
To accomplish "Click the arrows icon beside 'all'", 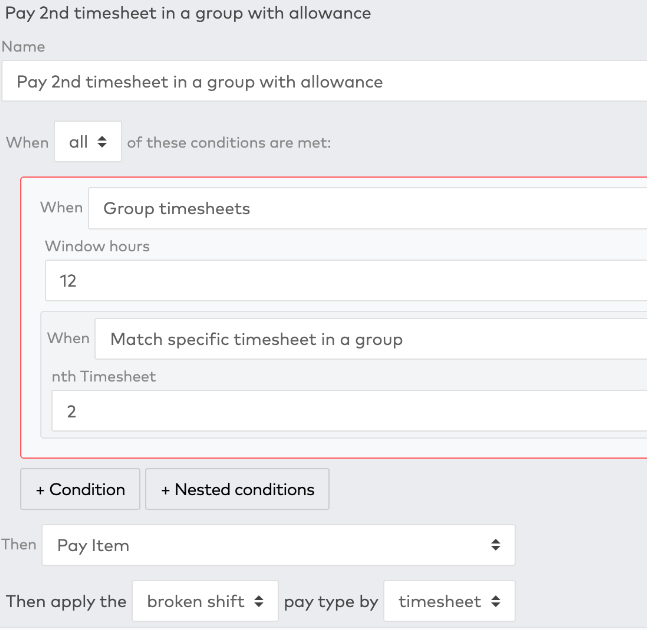I will coord(102,142).
